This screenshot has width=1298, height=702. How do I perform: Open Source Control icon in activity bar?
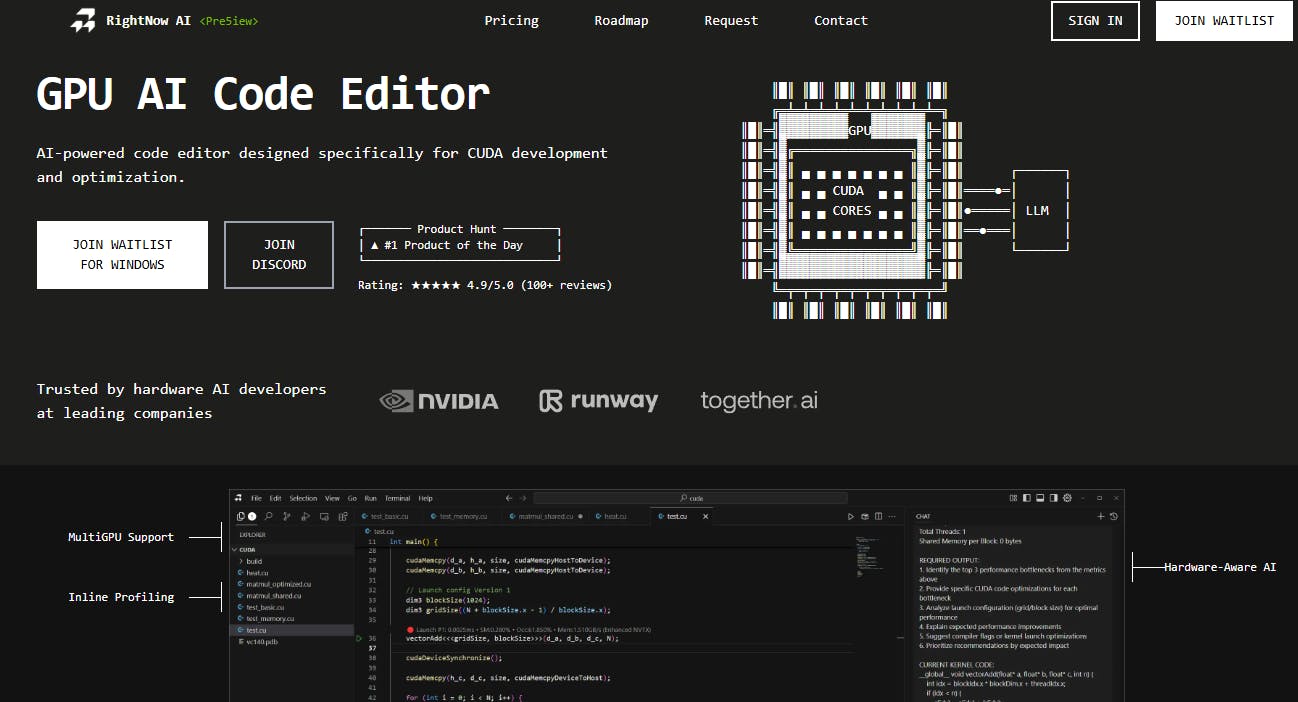coord(287,516)
